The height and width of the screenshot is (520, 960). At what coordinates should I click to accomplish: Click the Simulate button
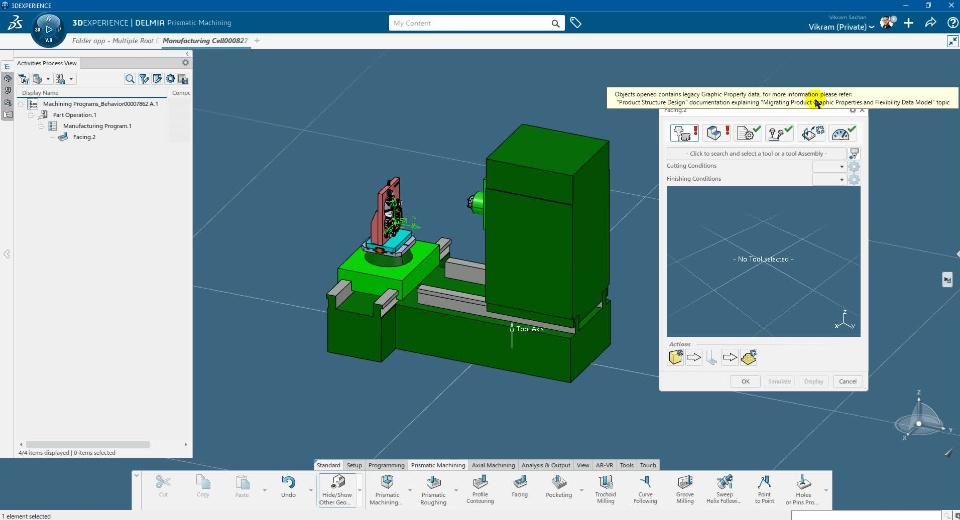pos(779,381)
